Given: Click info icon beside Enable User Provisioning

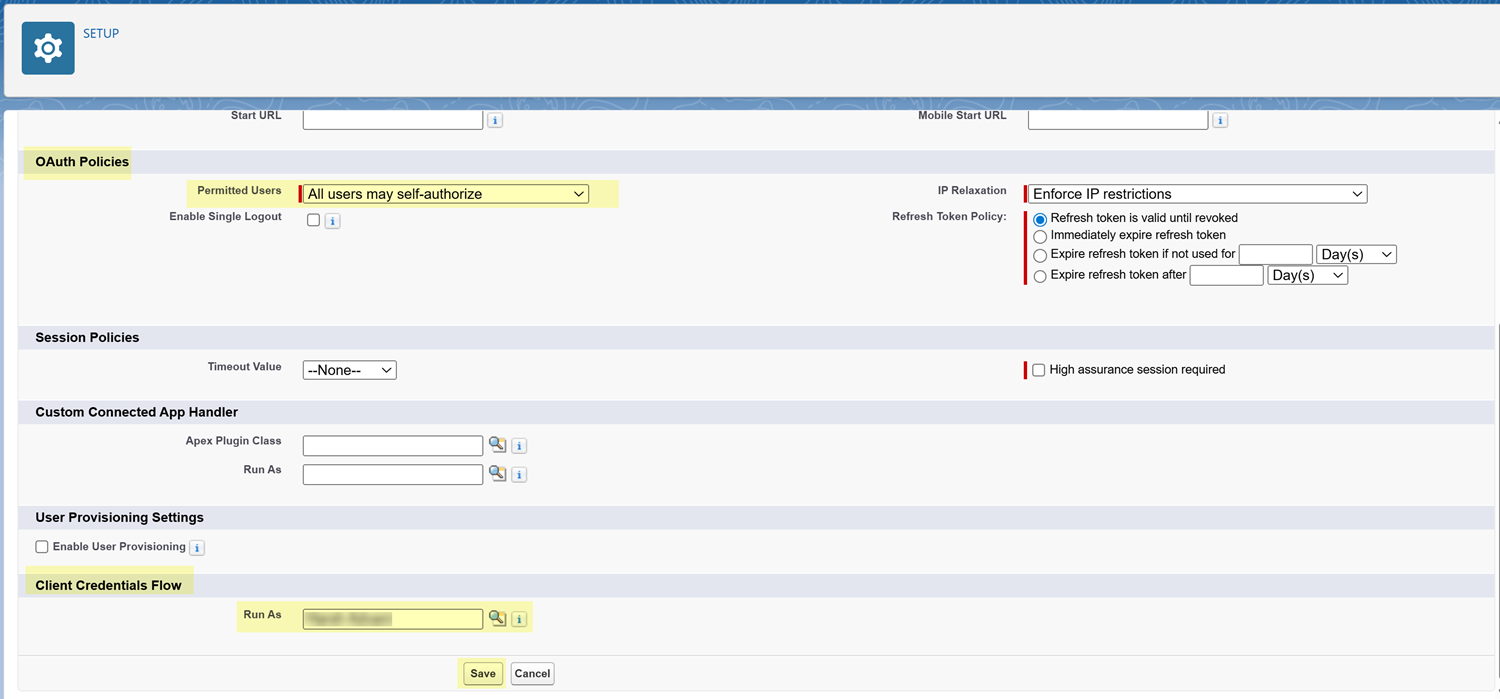Looking at the screenshot, I should coord(197,548).
